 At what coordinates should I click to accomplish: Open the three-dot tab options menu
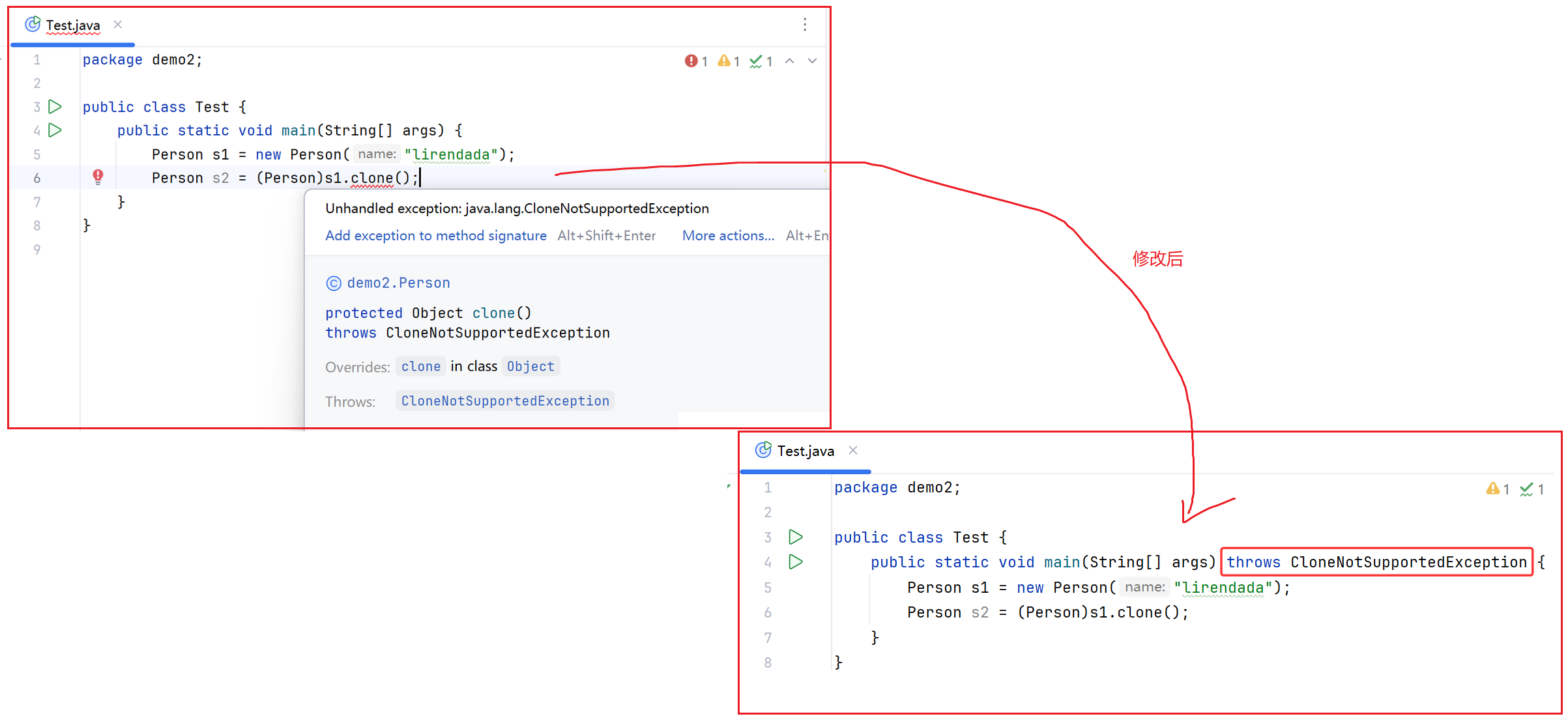tap(805, 25)
